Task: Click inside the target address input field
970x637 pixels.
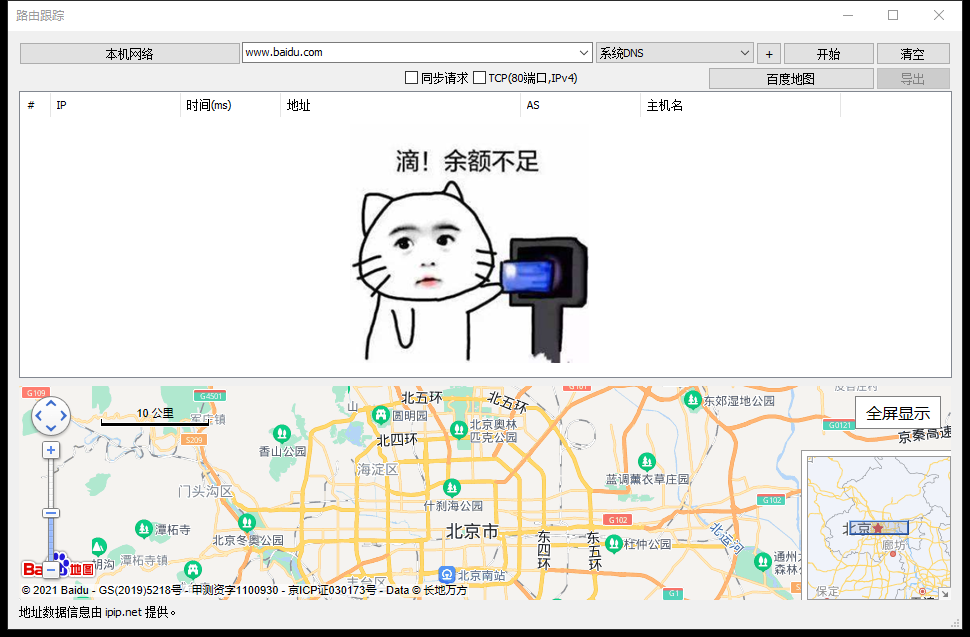Action: pos(400,53)
